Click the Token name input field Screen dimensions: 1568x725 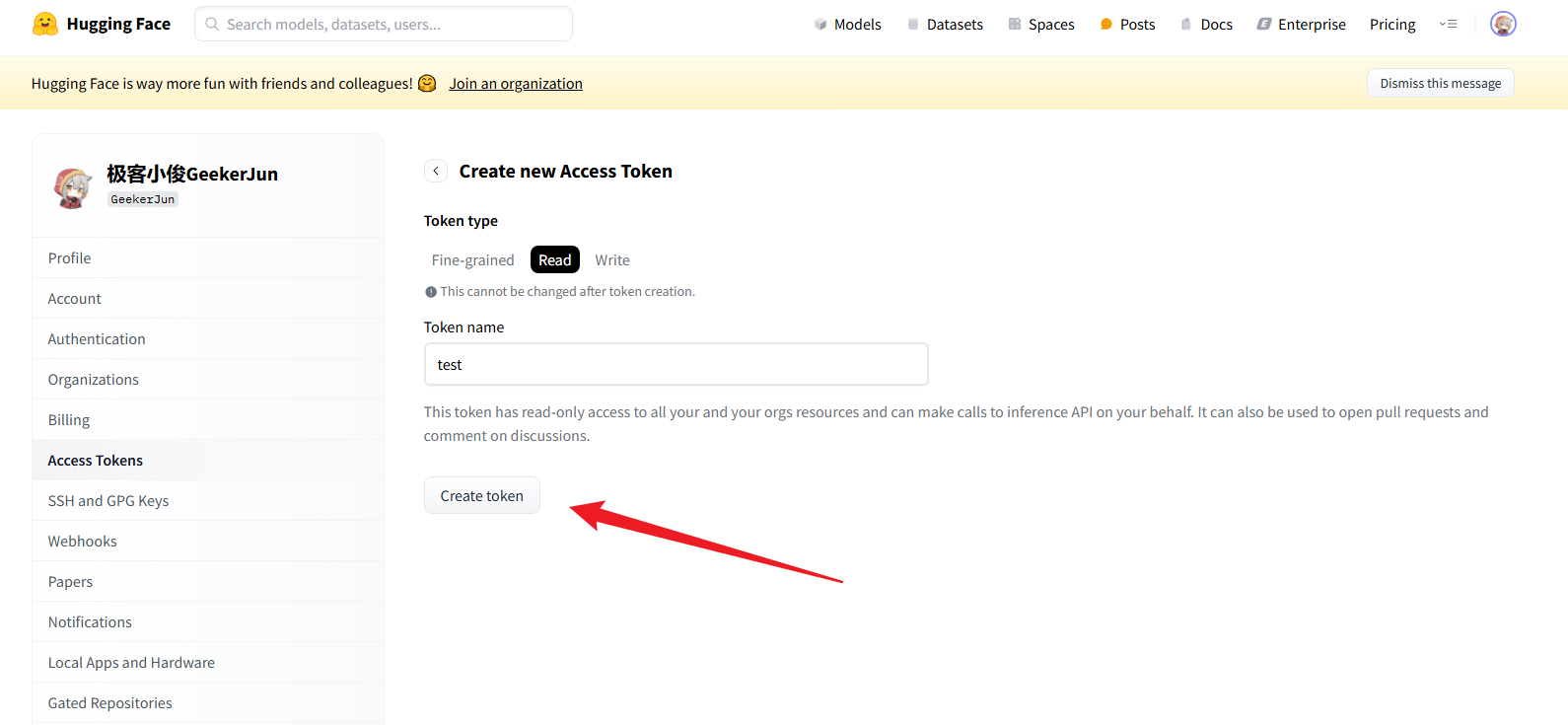[677, 364]
